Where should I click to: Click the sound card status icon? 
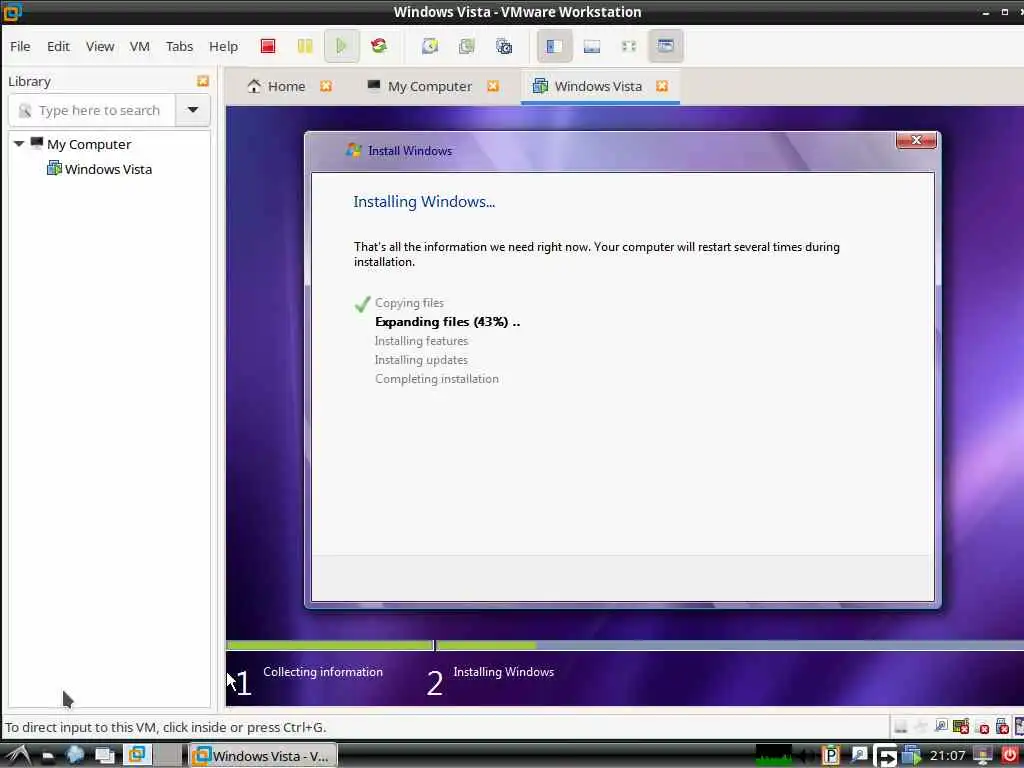[x=982, y=727]
